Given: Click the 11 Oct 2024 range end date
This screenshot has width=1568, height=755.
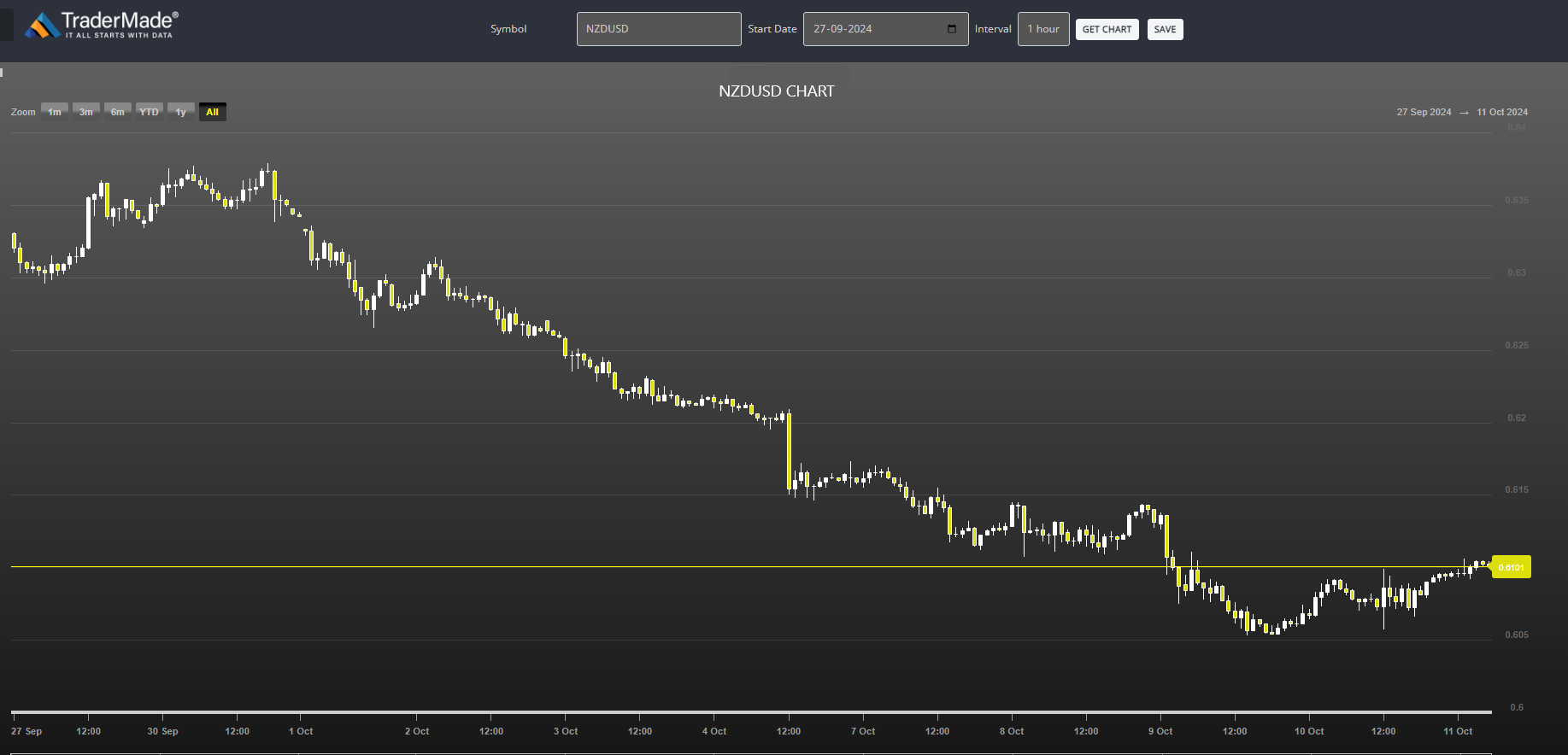Looking at the screenshot, I should click(1502, 112).
